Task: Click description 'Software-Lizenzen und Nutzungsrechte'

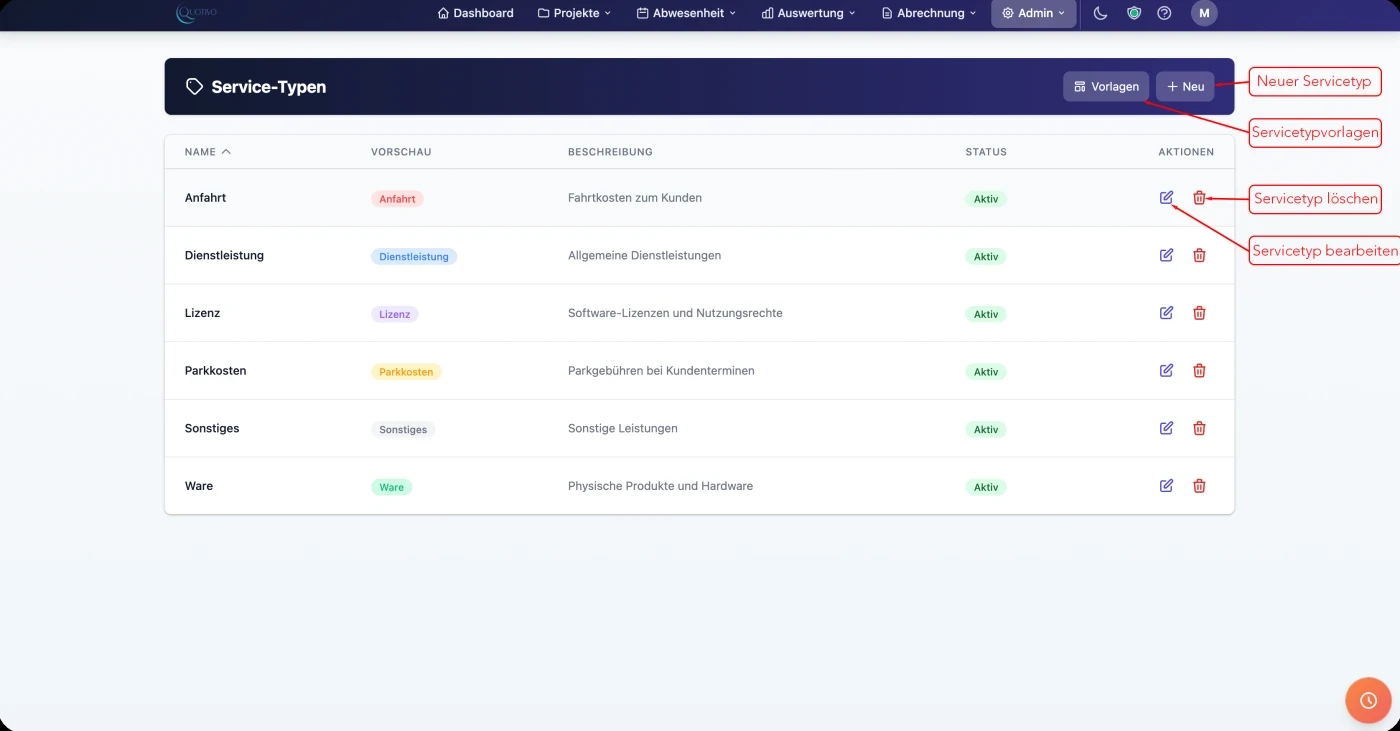Action: (x=675, y=313)
